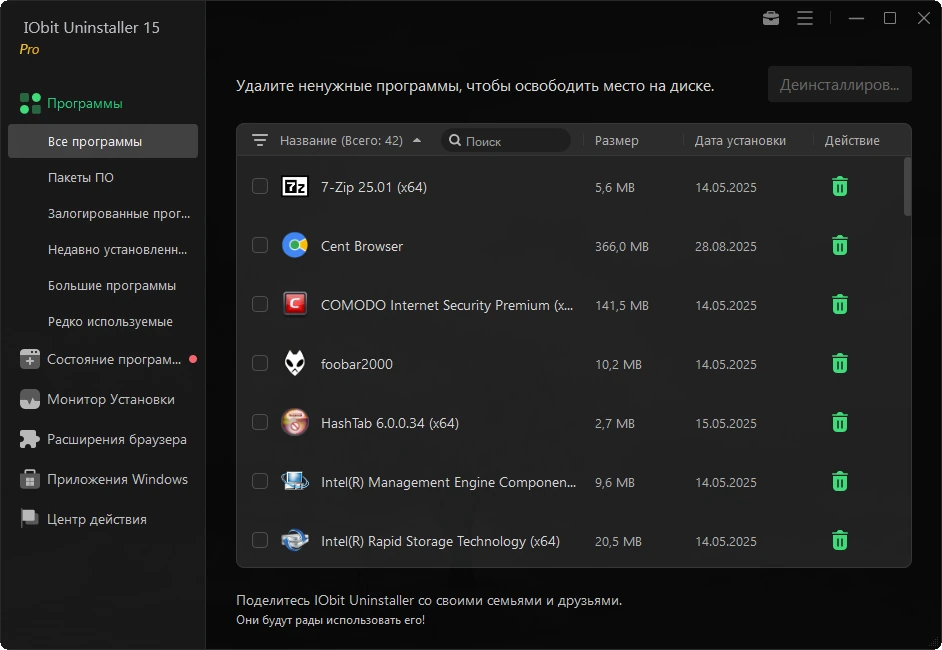The image size is (942, 650).
Task: Delete HashTab 6.0.0.34 with trash icon
Action: point(840,422)
